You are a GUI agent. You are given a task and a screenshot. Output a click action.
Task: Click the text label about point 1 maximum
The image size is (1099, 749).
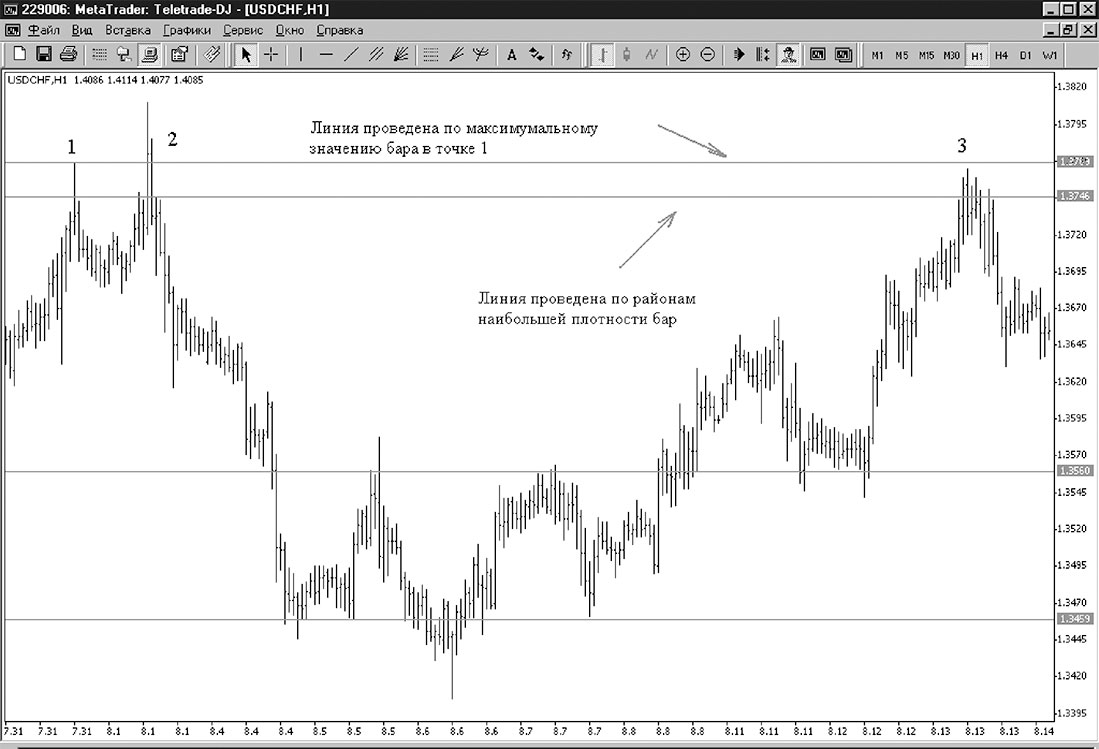(x=454, y=138)
